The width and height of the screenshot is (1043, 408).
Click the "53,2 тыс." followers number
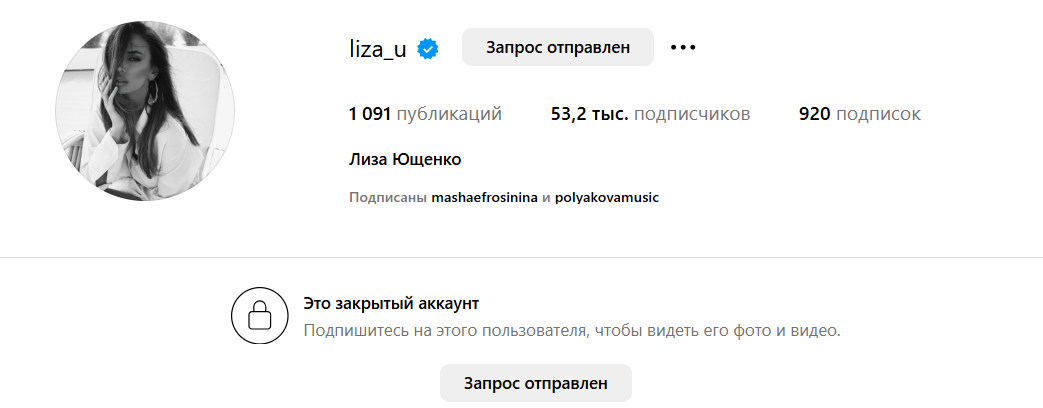(x=589, y=114)
